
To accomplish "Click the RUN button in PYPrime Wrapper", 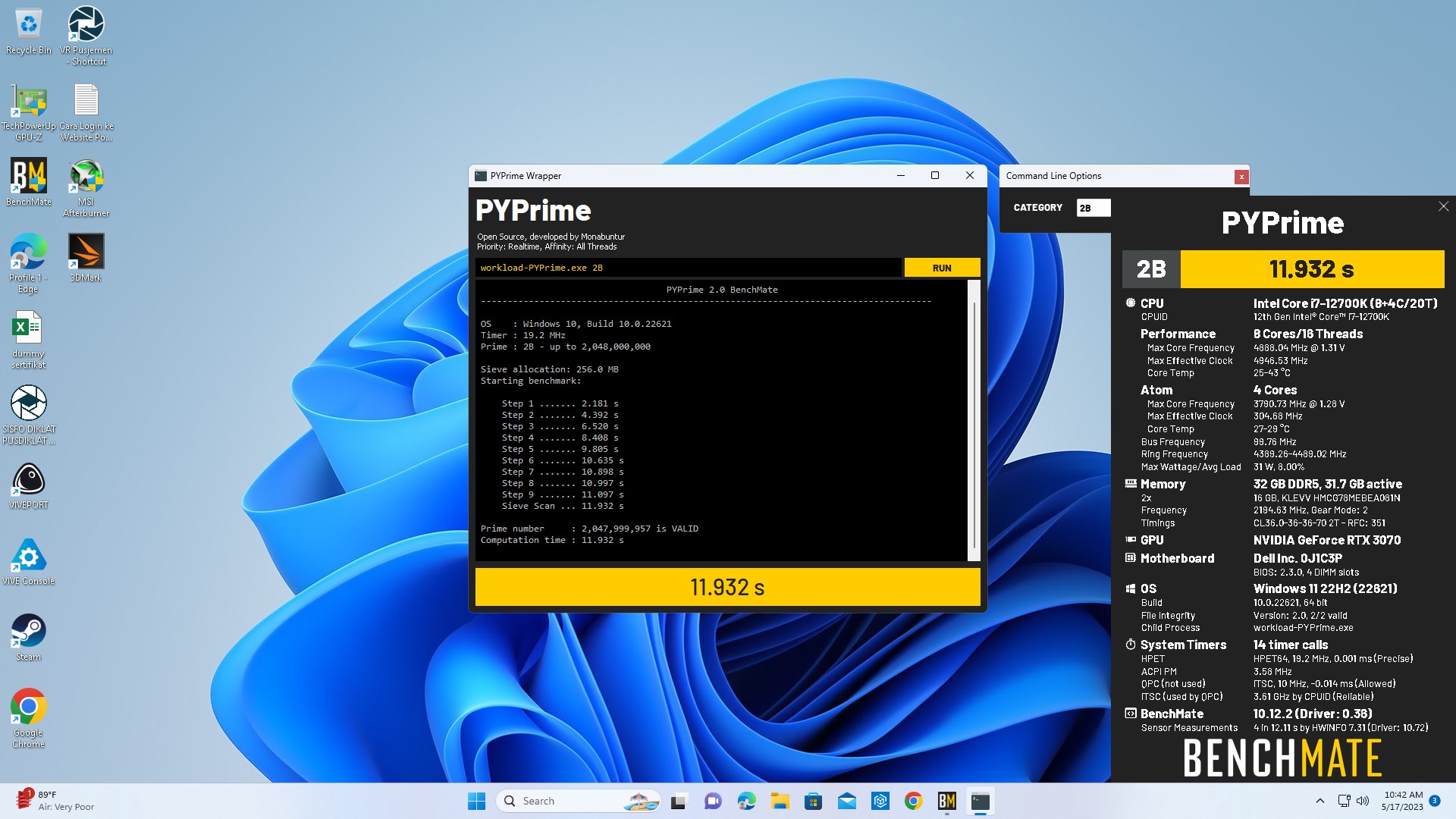I will click(x=942, y=268).
